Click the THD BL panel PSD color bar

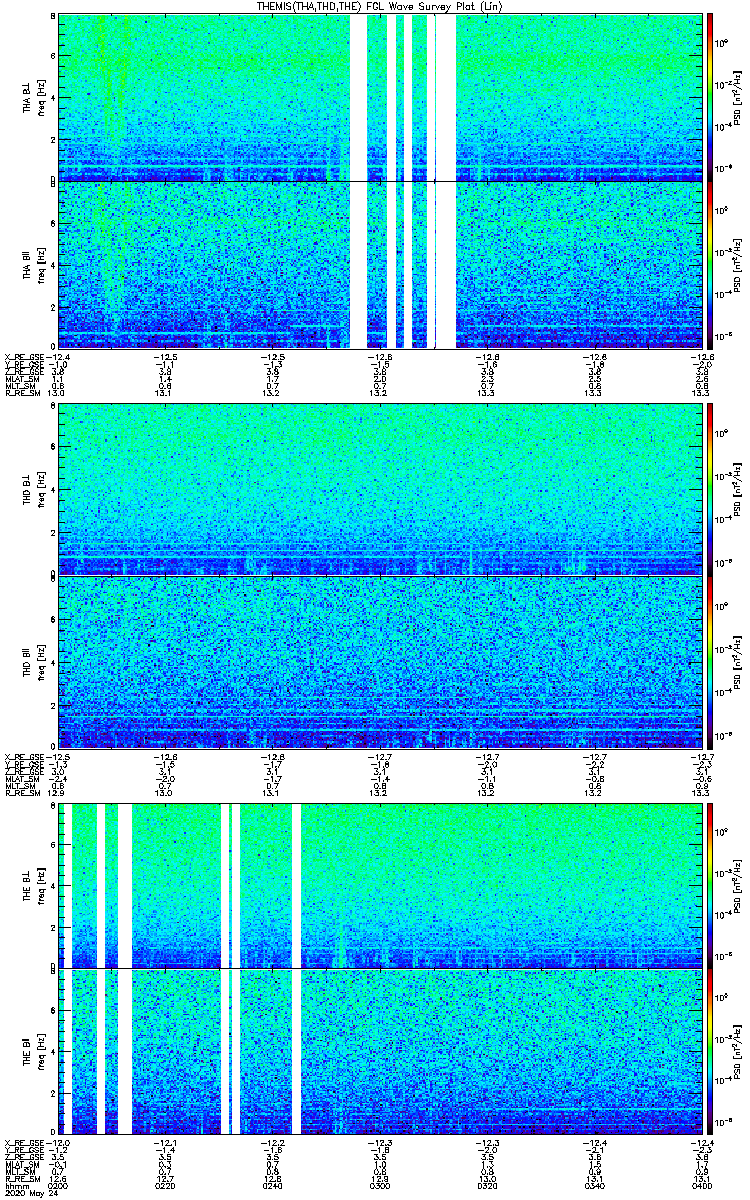click(710, 488)
